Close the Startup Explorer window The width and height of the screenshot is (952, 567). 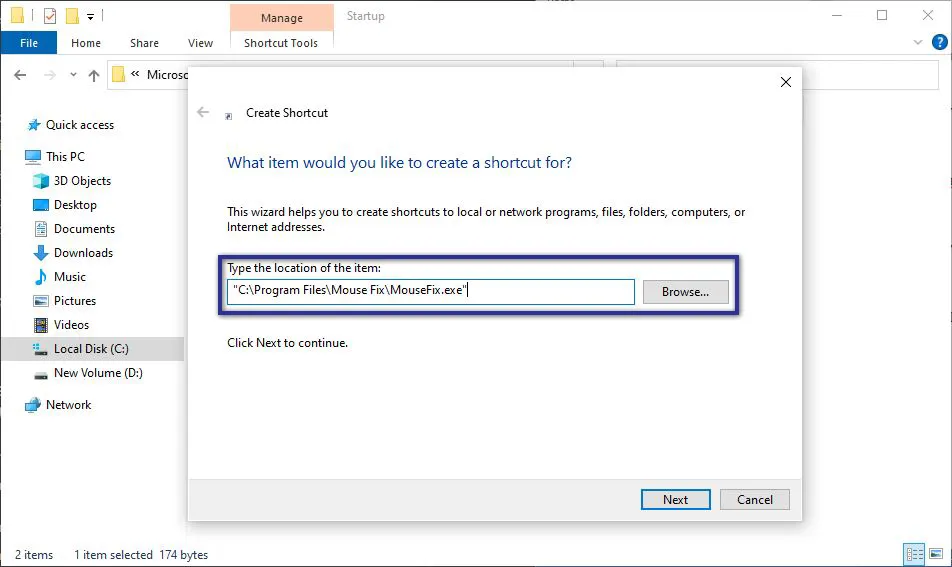click(928, 15)
